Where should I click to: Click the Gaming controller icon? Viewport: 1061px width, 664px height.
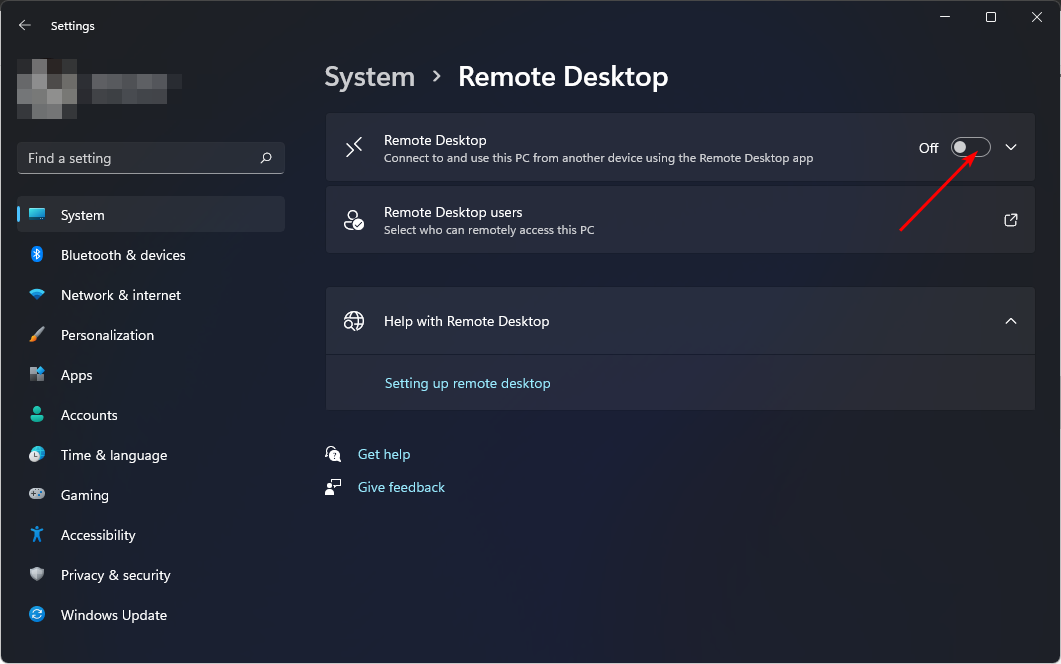tap(37, 494)
